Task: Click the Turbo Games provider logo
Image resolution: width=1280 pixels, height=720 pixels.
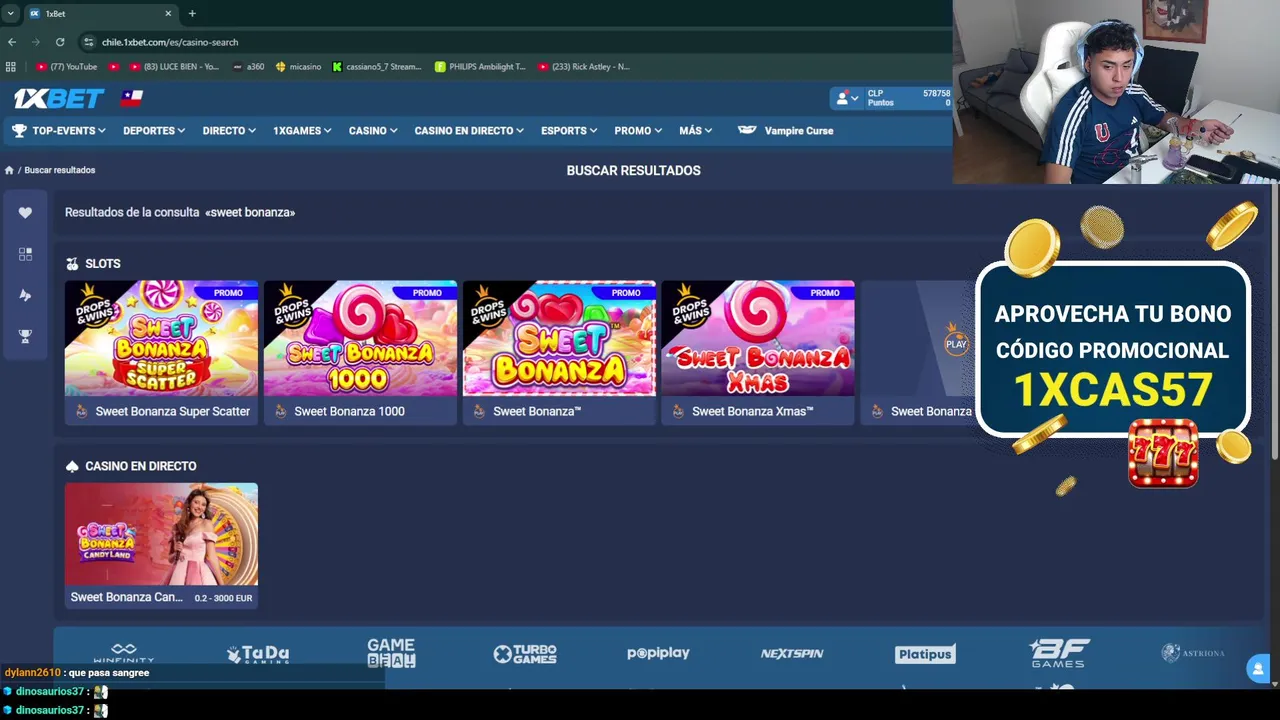Action: (525, 654)
